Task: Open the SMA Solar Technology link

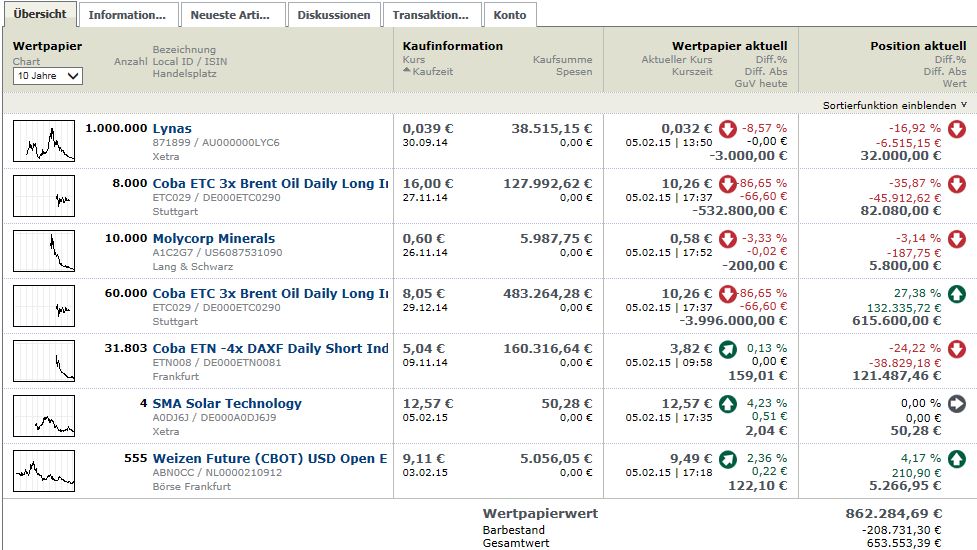Action: 227,403
